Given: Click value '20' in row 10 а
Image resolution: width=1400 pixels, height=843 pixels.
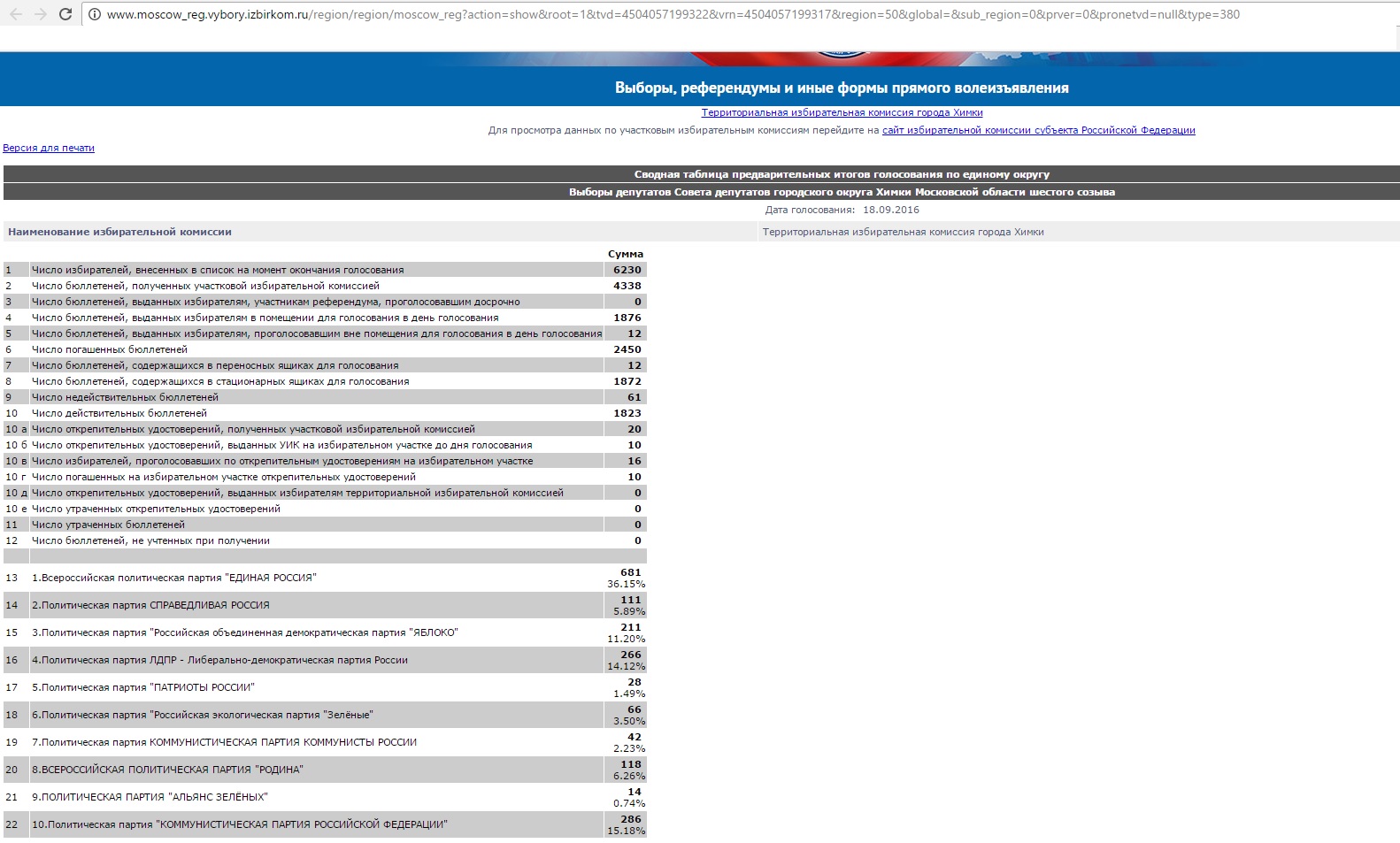Looking at the screenshot, I should tap(635, 429).
